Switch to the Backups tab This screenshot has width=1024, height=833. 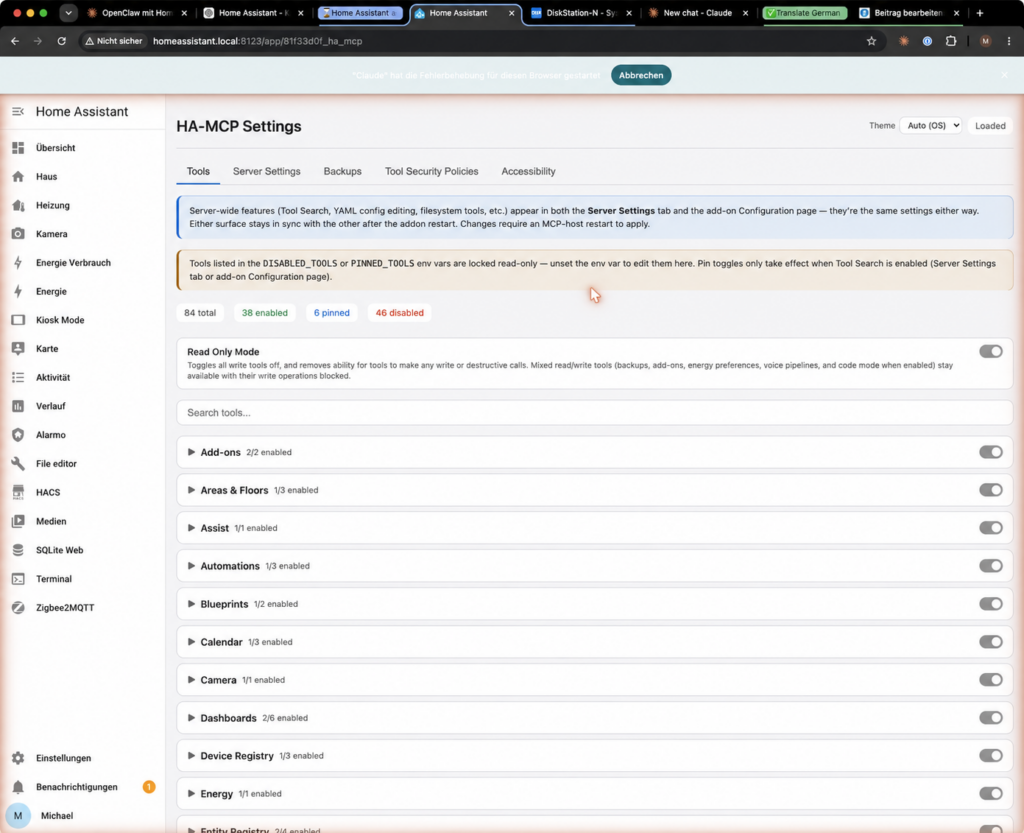coord(342,172)
